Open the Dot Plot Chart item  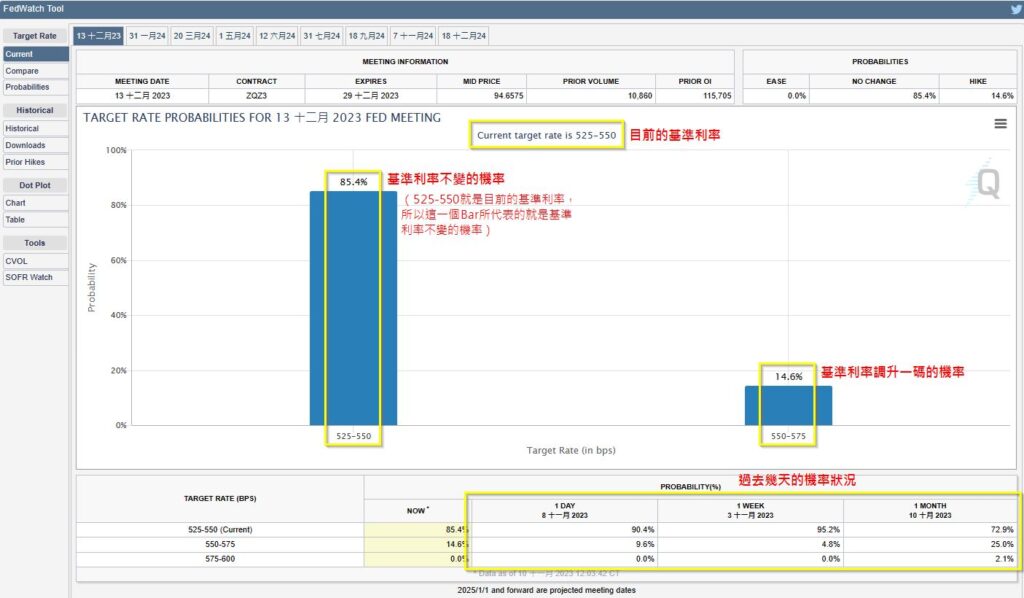click(x=35, y=203)
